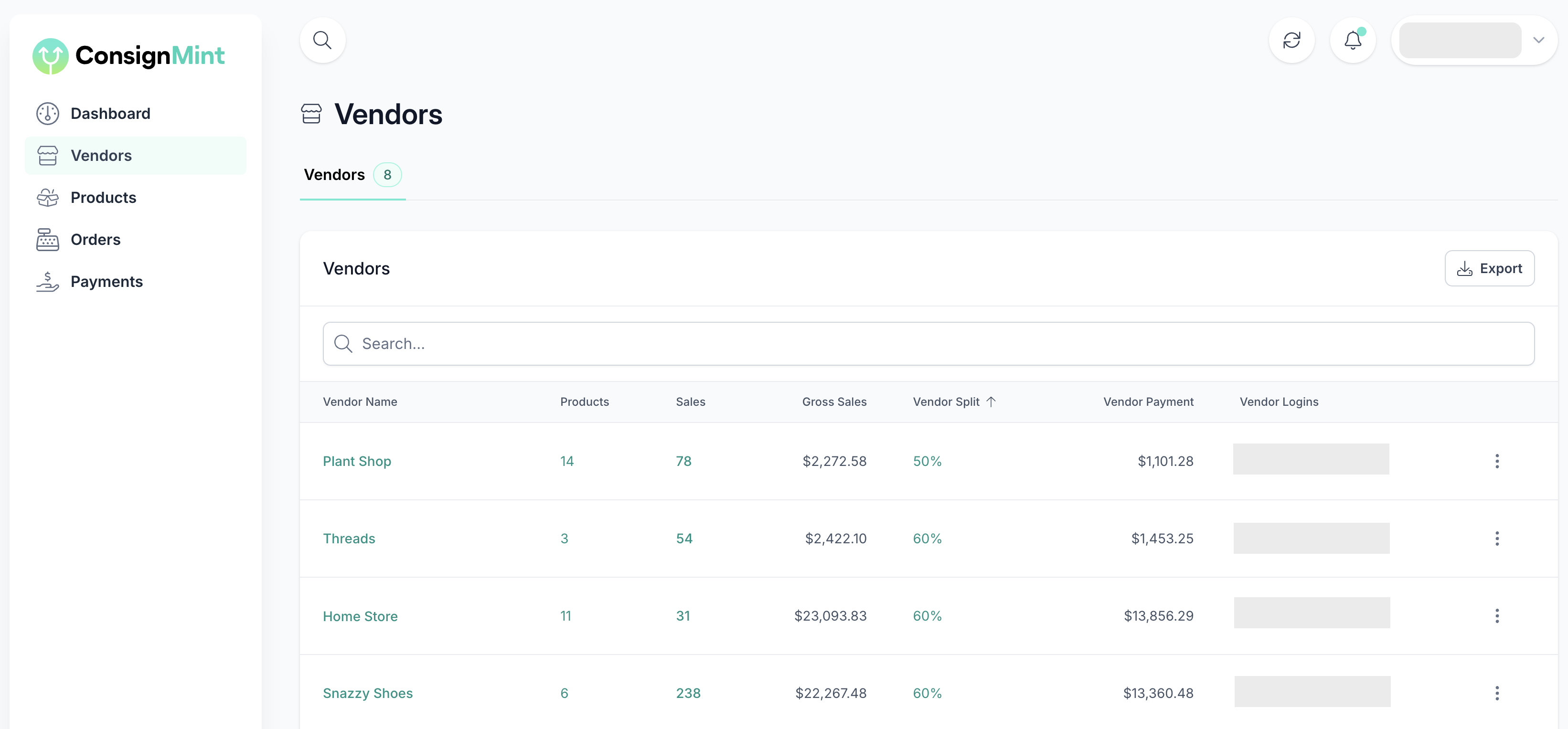
Task: Open Dashboard from the sidebar
Action: [x=110, y=114]
